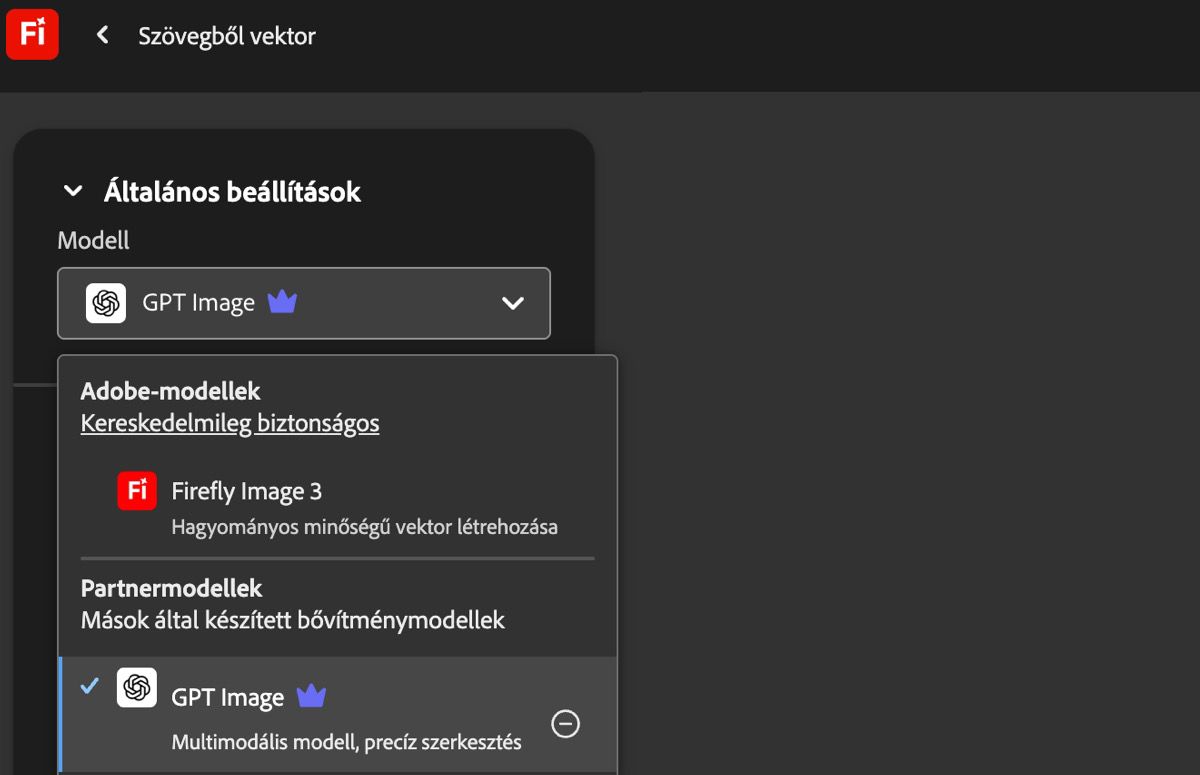
Task: Click the Hagyományos minőségű vektor létrehozása description
Action: click(365, 527)
